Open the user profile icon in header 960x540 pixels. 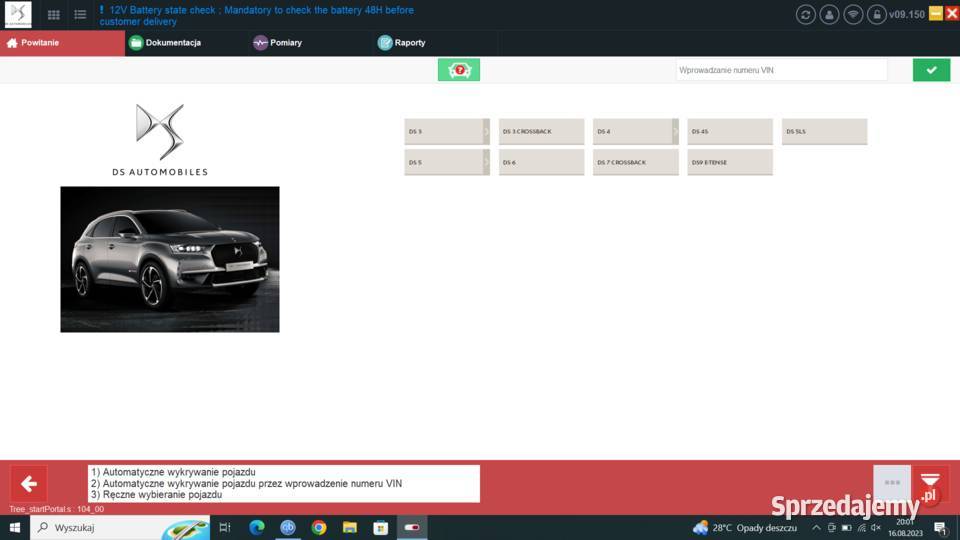pyautogui.click(x=829, y=15)
